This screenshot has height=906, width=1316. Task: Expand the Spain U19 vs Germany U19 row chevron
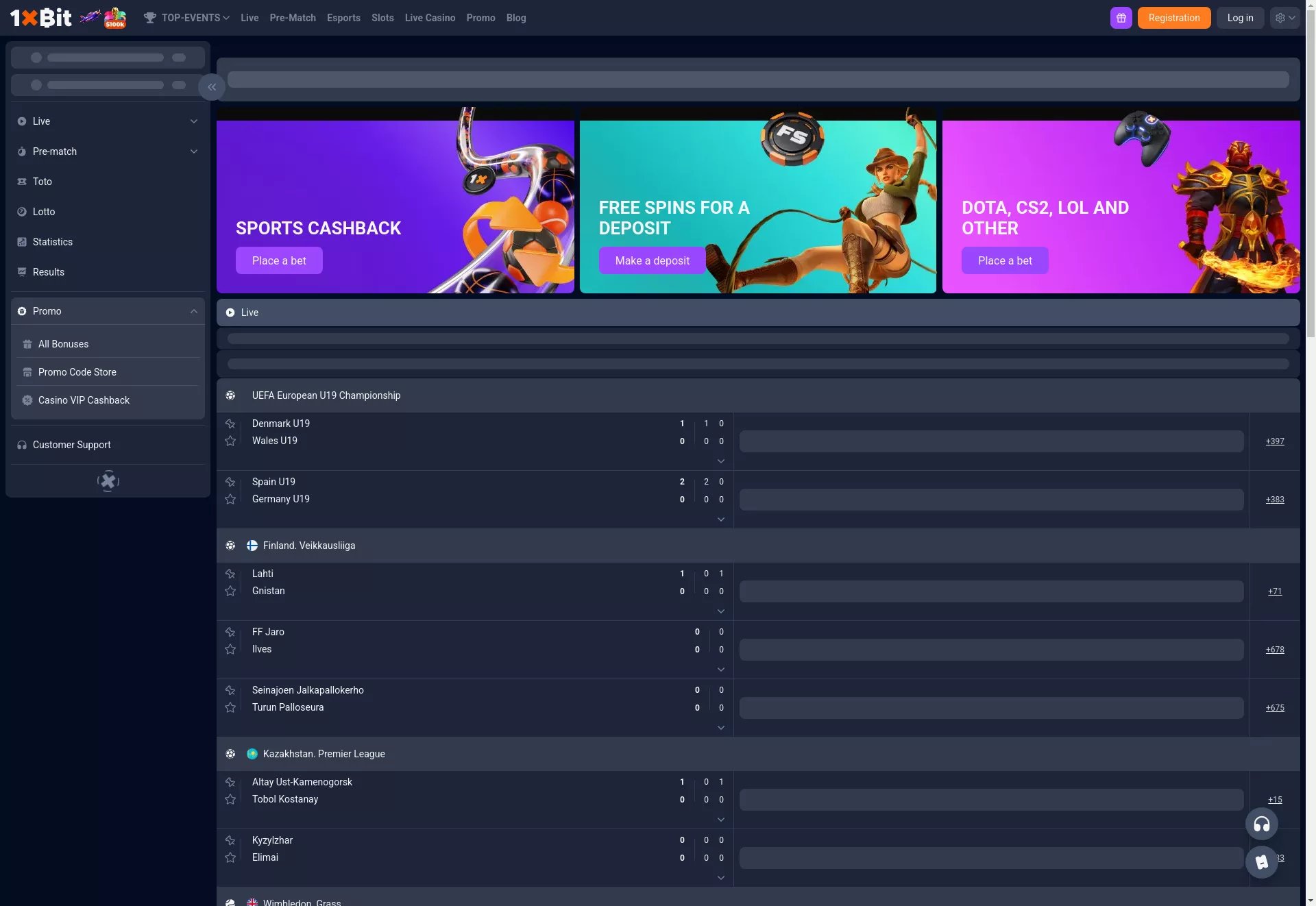(x=721, y=519)
